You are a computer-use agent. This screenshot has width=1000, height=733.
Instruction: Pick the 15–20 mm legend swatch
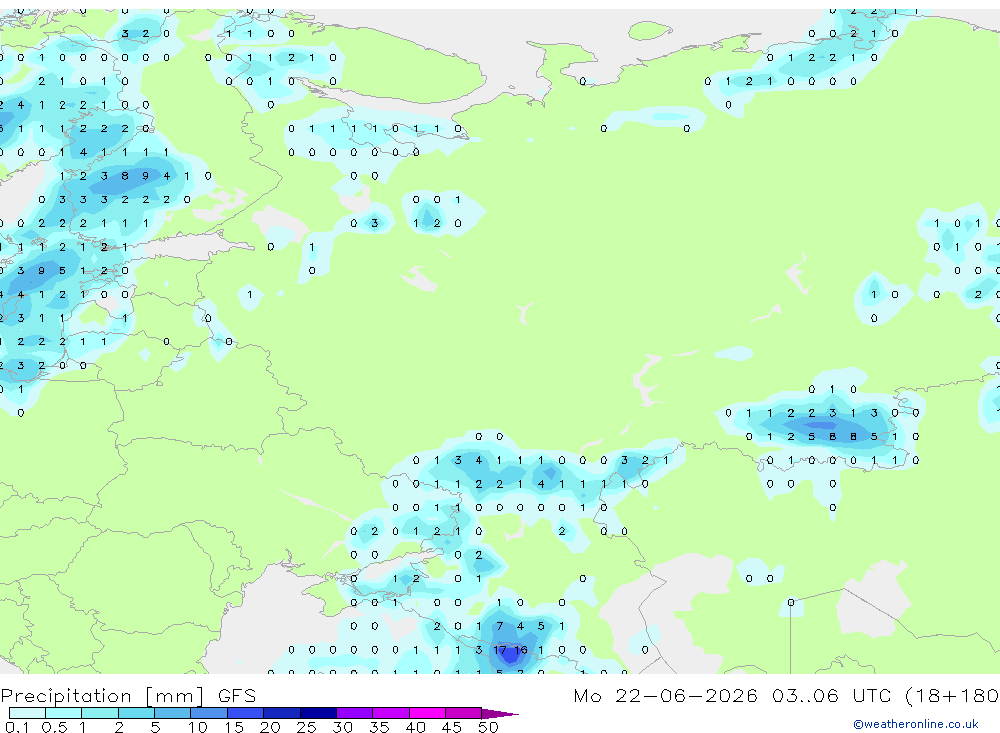[x=246, y=713]
